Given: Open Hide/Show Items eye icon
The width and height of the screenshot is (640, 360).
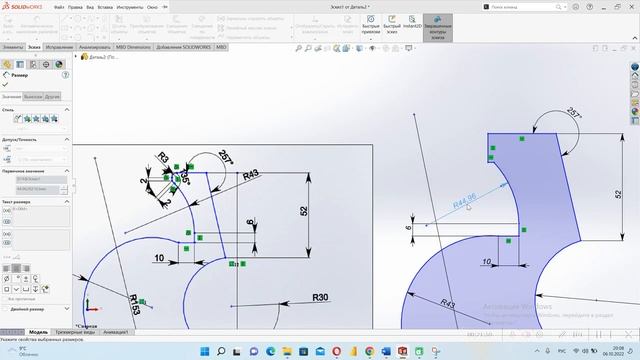Looking at the screenshot, I should (x=372, y=49).
